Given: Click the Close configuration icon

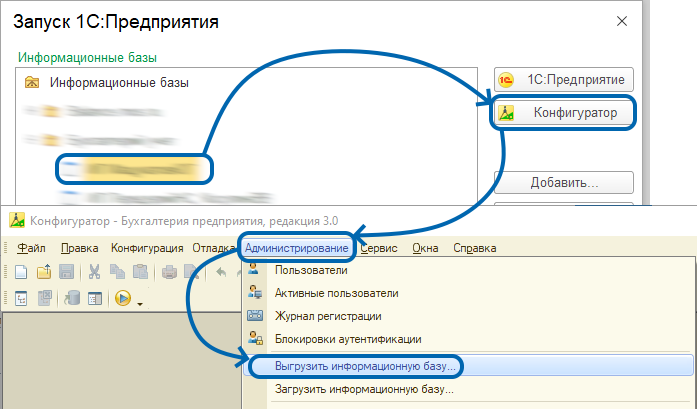Looking at the screenshot, I should tap(44, 298).
